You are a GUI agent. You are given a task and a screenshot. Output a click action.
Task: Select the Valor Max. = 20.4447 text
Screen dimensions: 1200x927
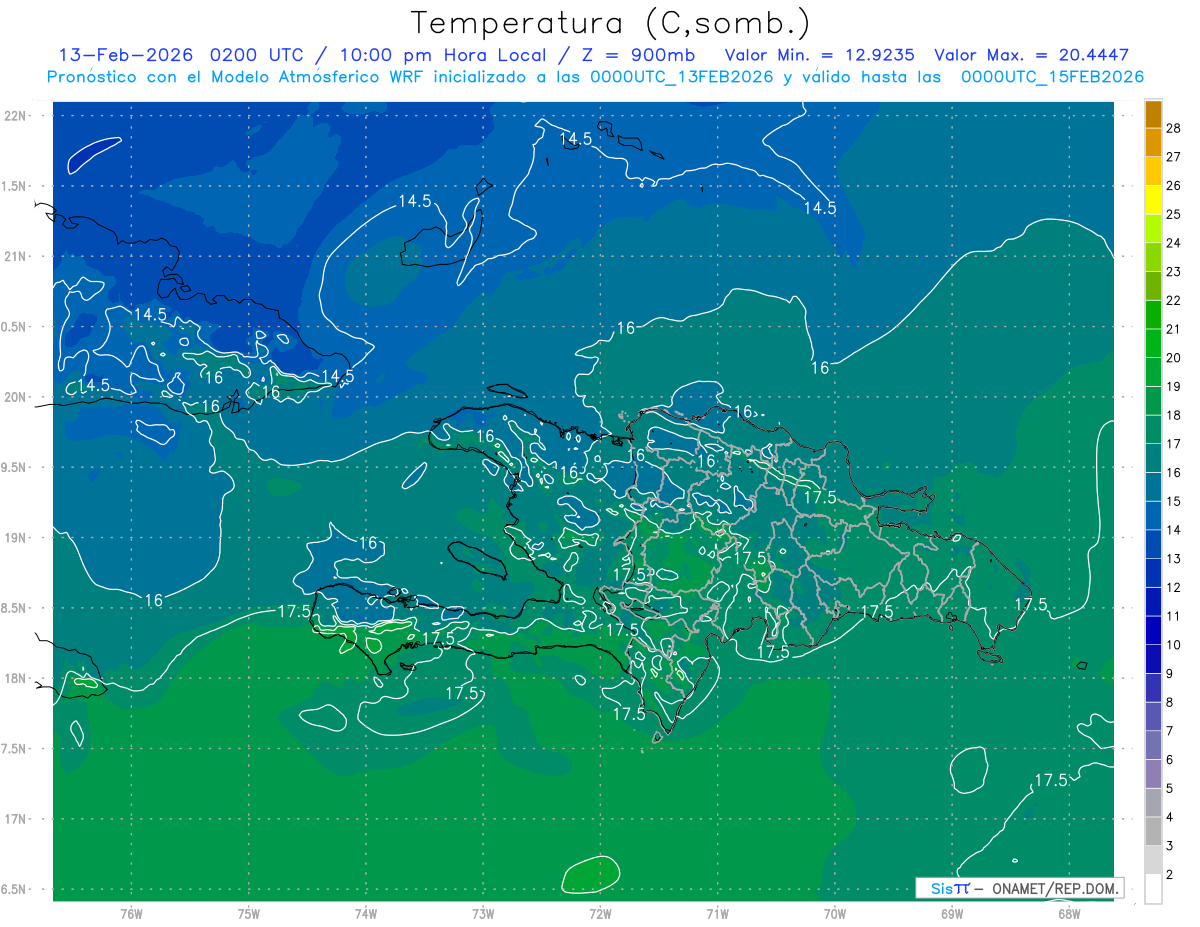(x=1031, y=55)
